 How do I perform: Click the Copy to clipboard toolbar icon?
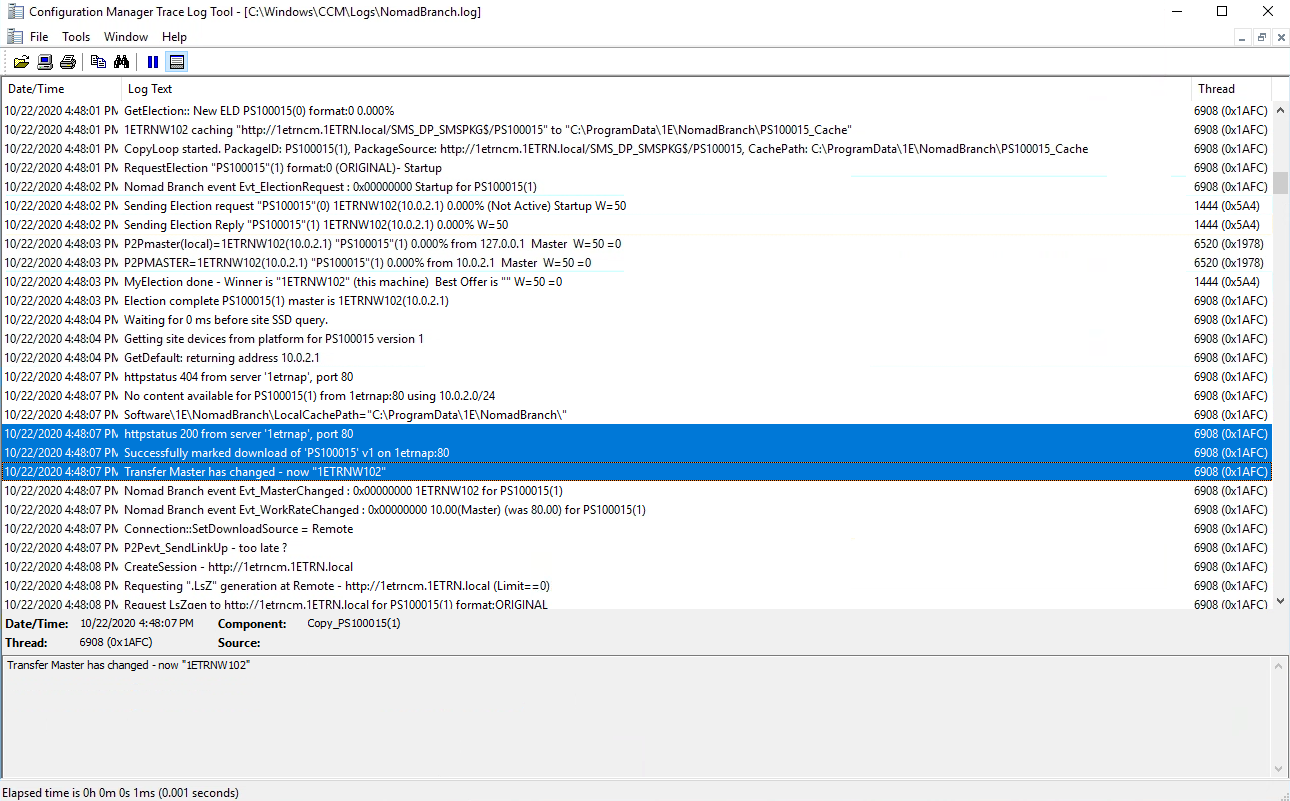(x=98, y=62)
